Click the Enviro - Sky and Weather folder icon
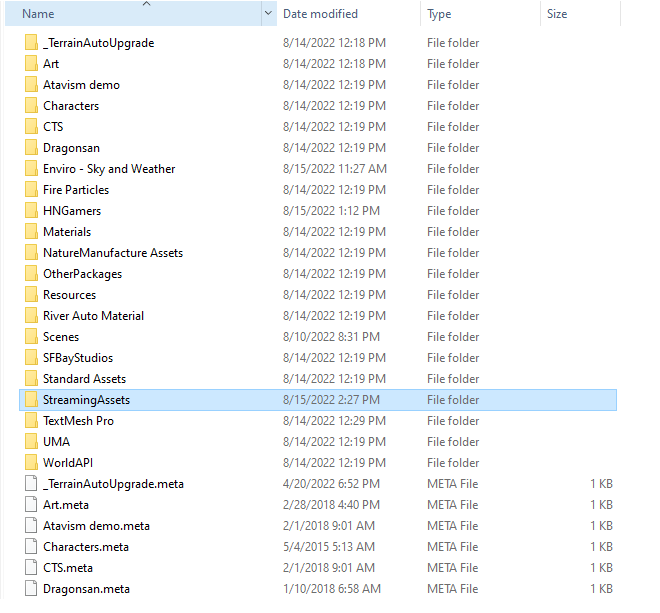Screen dimensions: 660x613 (31, 169)
